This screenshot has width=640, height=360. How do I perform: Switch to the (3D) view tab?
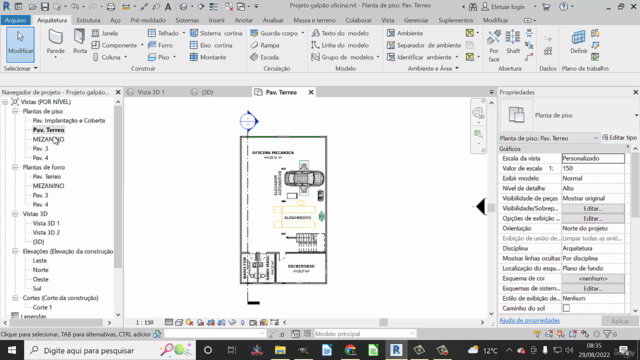(207, 92)
